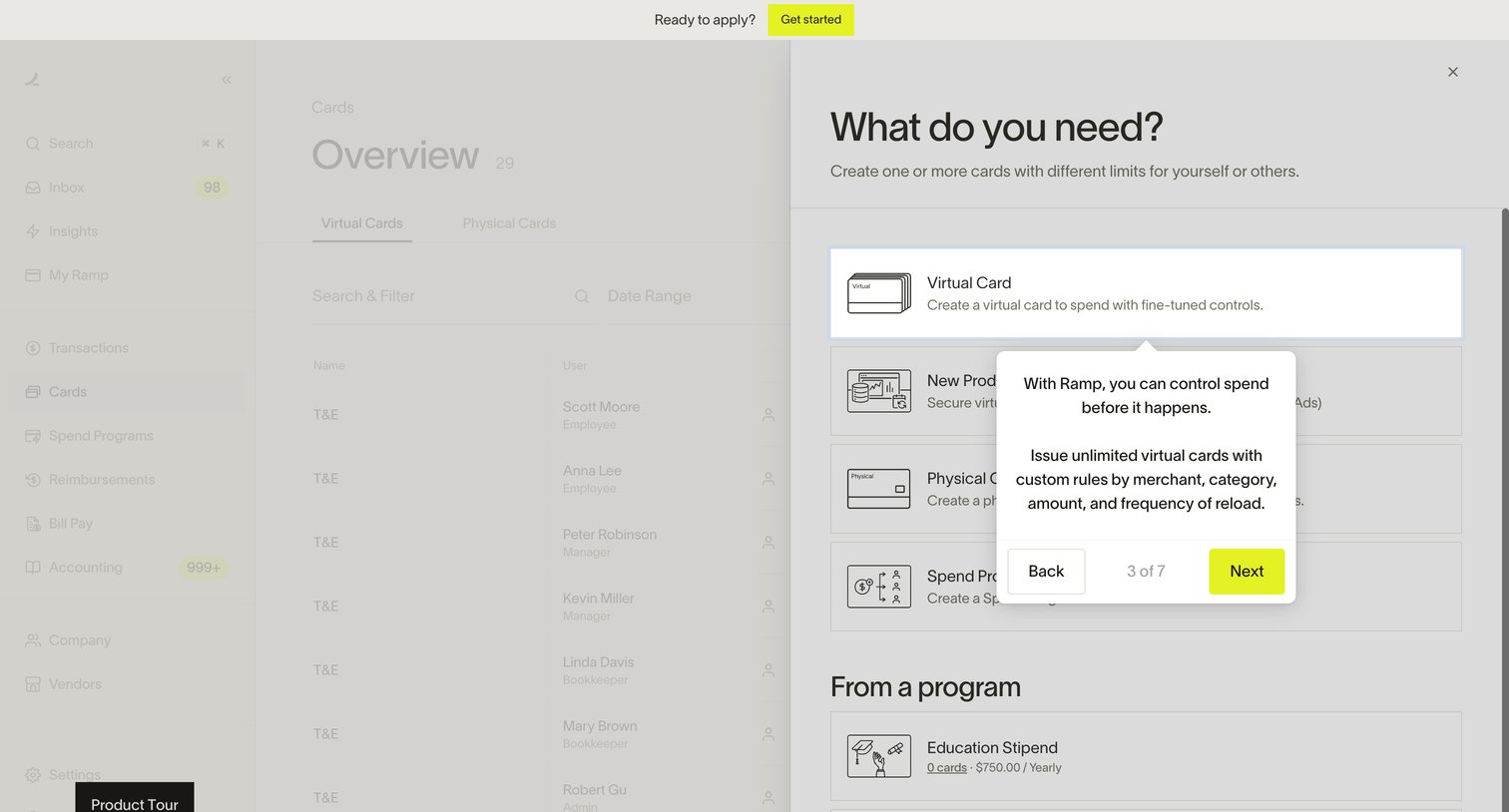Open the Inbox tray icon
Image resolution: width=1509 pixels, height=812 pixels.
tap(33, 188)
